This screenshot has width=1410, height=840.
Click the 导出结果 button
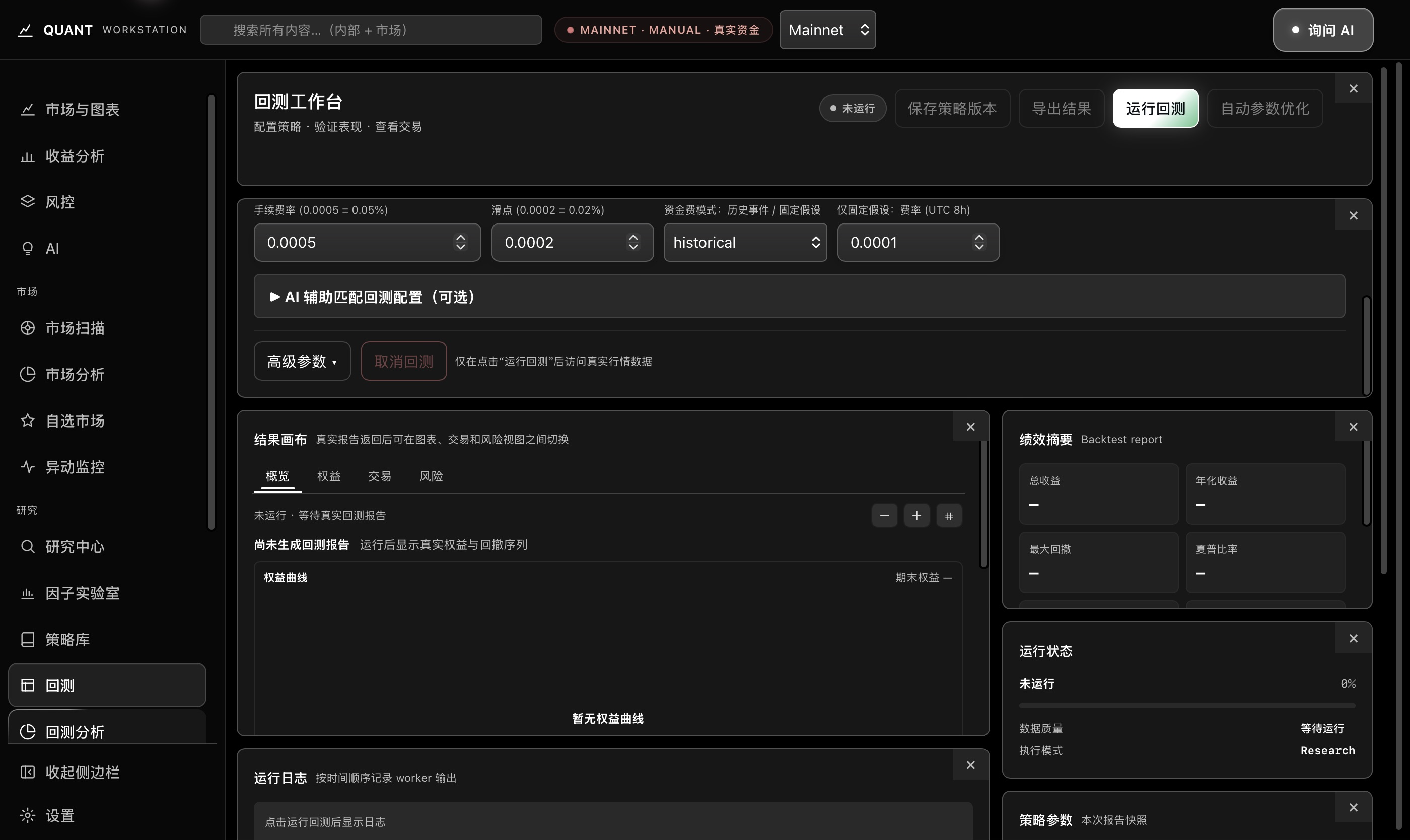(1062, 108)
